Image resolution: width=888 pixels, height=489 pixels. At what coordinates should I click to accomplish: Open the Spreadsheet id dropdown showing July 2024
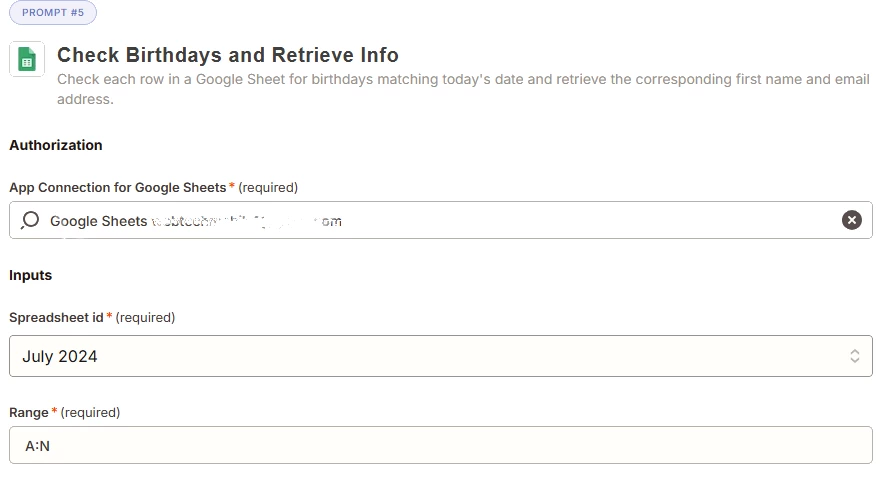(x=441, y=356)
